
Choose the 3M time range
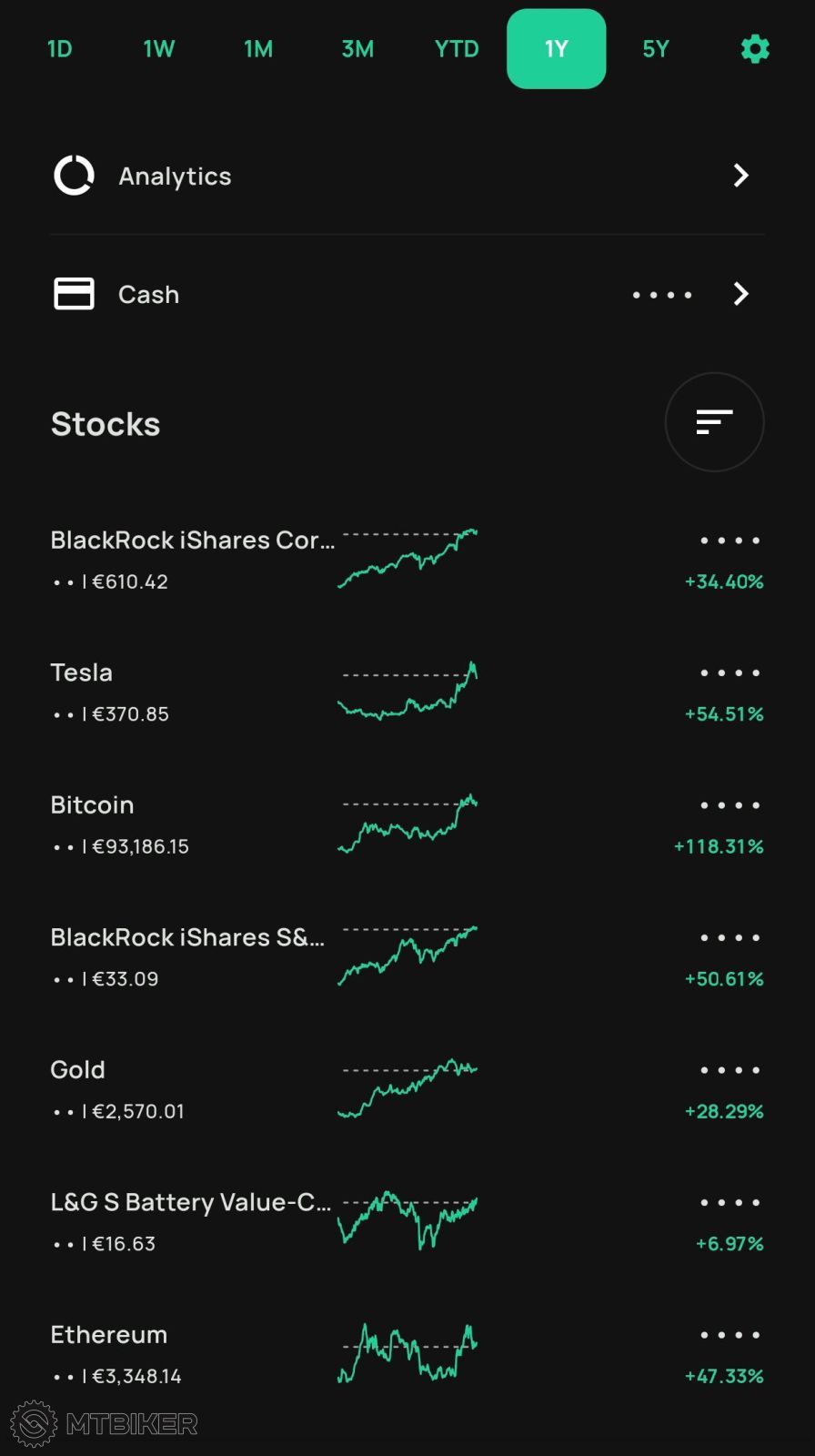click(357, 49)
